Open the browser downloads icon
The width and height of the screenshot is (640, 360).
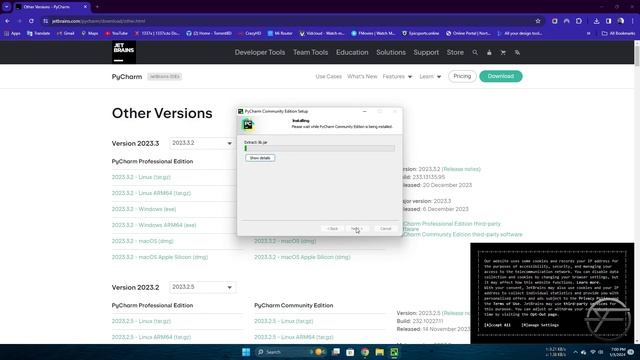(596, 21)
